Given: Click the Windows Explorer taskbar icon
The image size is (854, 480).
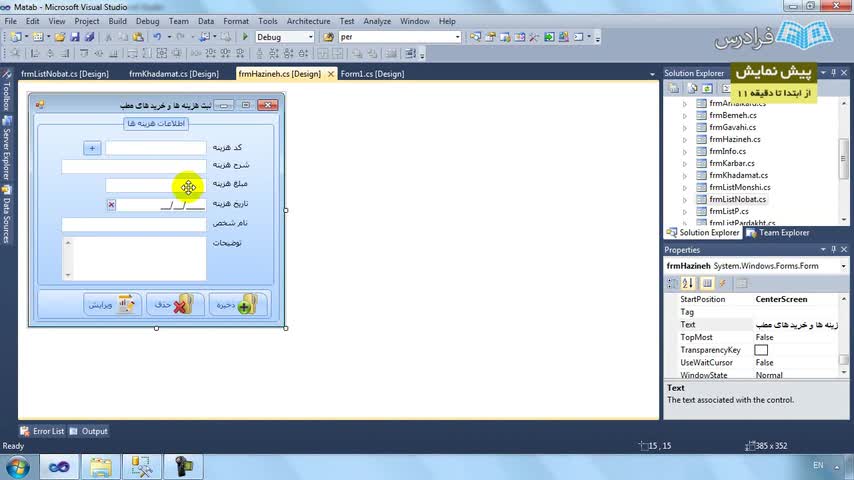Looking at the screenshot, I should point(100,467).
